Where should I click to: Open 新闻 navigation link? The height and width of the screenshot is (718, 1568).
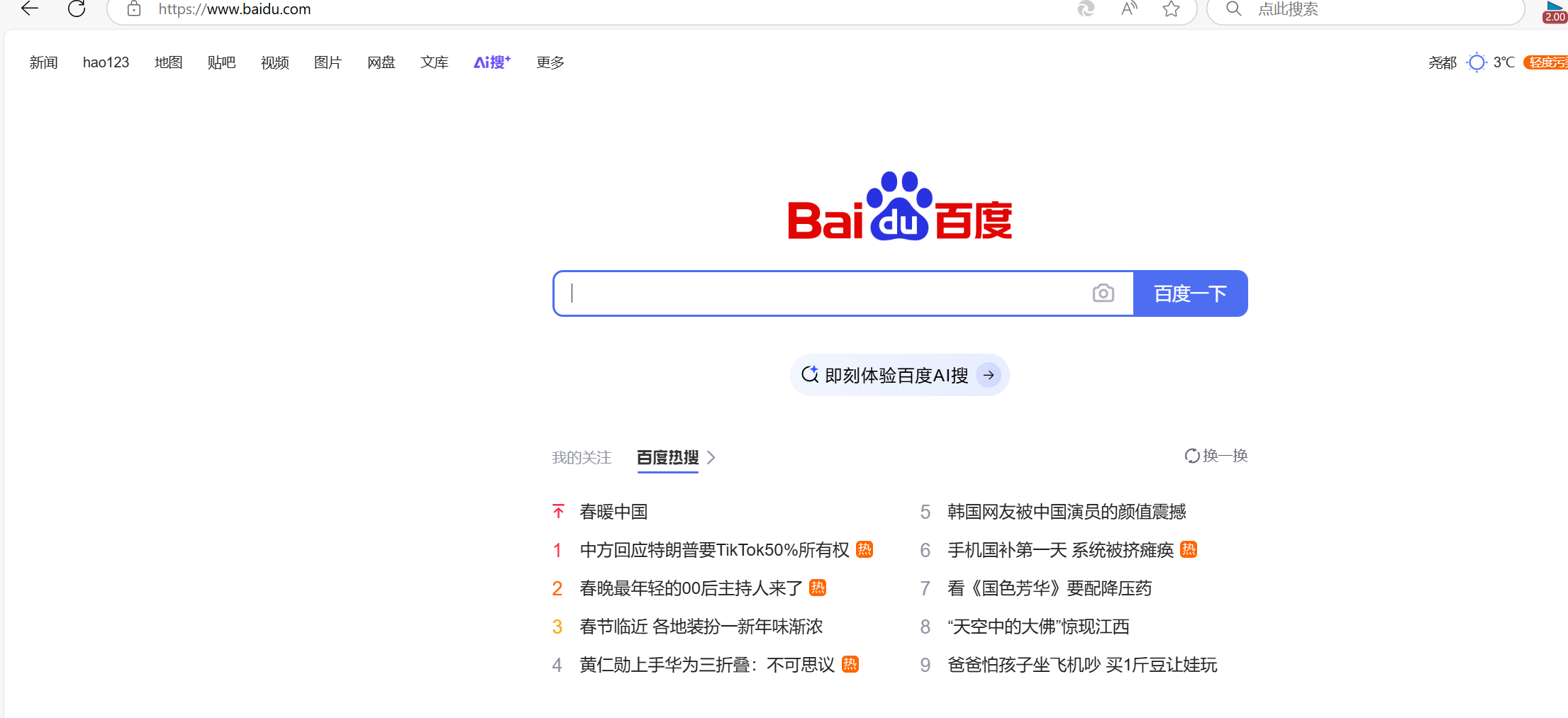[44, 62]
